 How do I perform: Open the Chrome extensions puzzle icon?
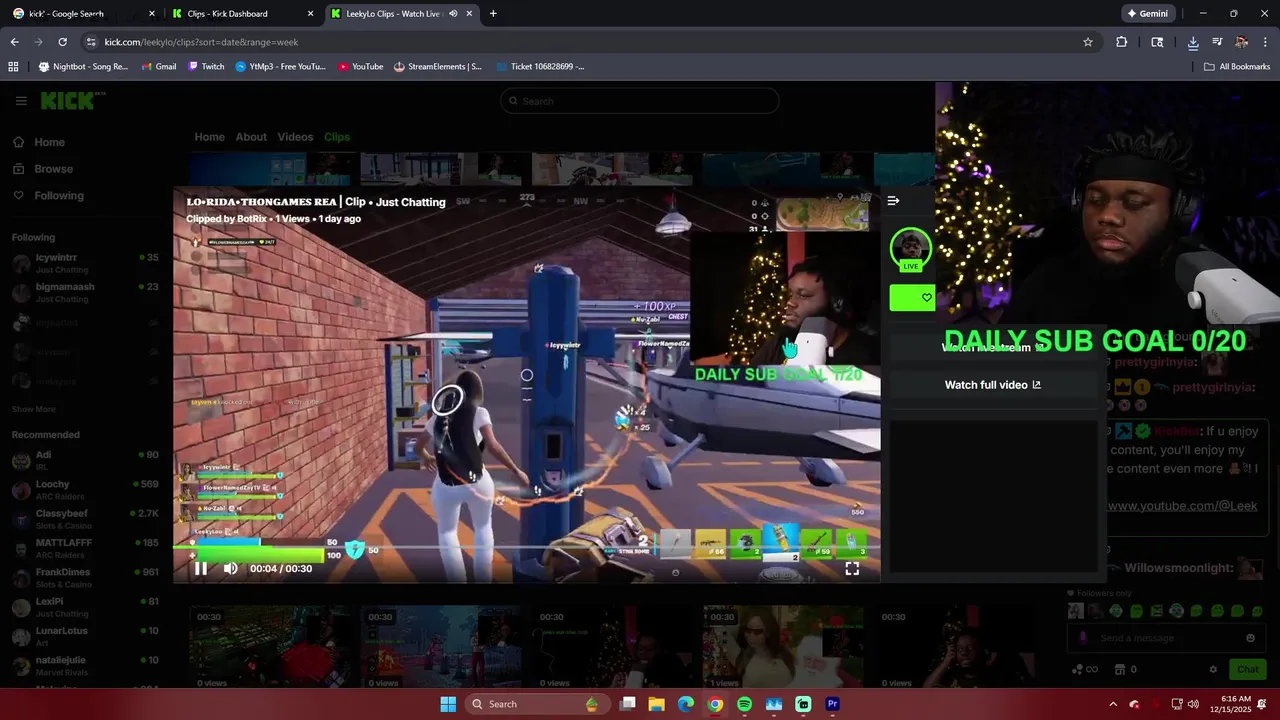pyautogui.click(x=1121, y=42)
